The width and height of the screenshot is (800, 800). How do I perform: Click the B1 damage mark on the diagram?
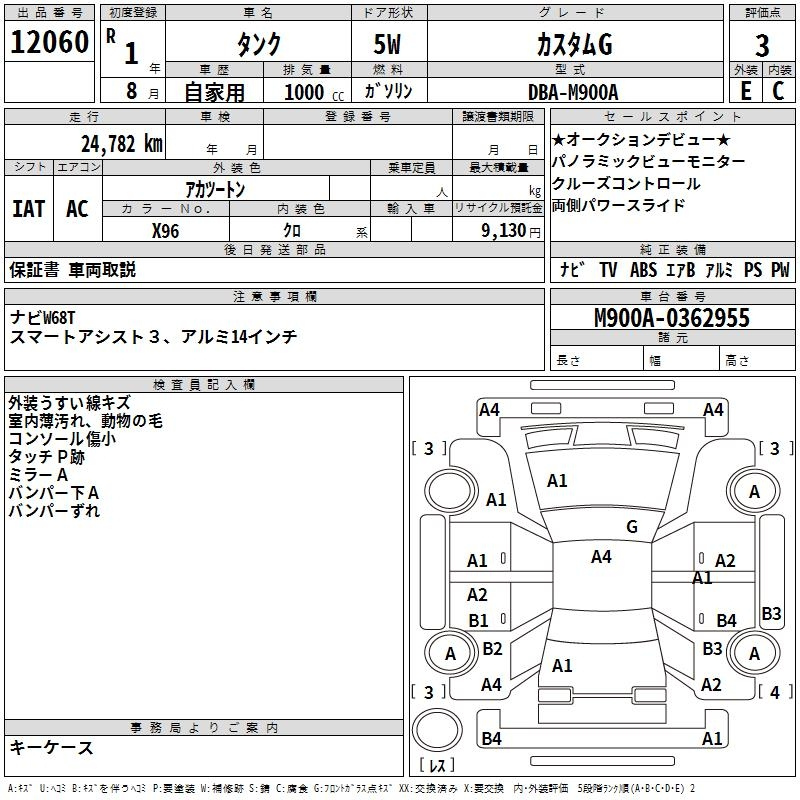(x=478, y=621)
